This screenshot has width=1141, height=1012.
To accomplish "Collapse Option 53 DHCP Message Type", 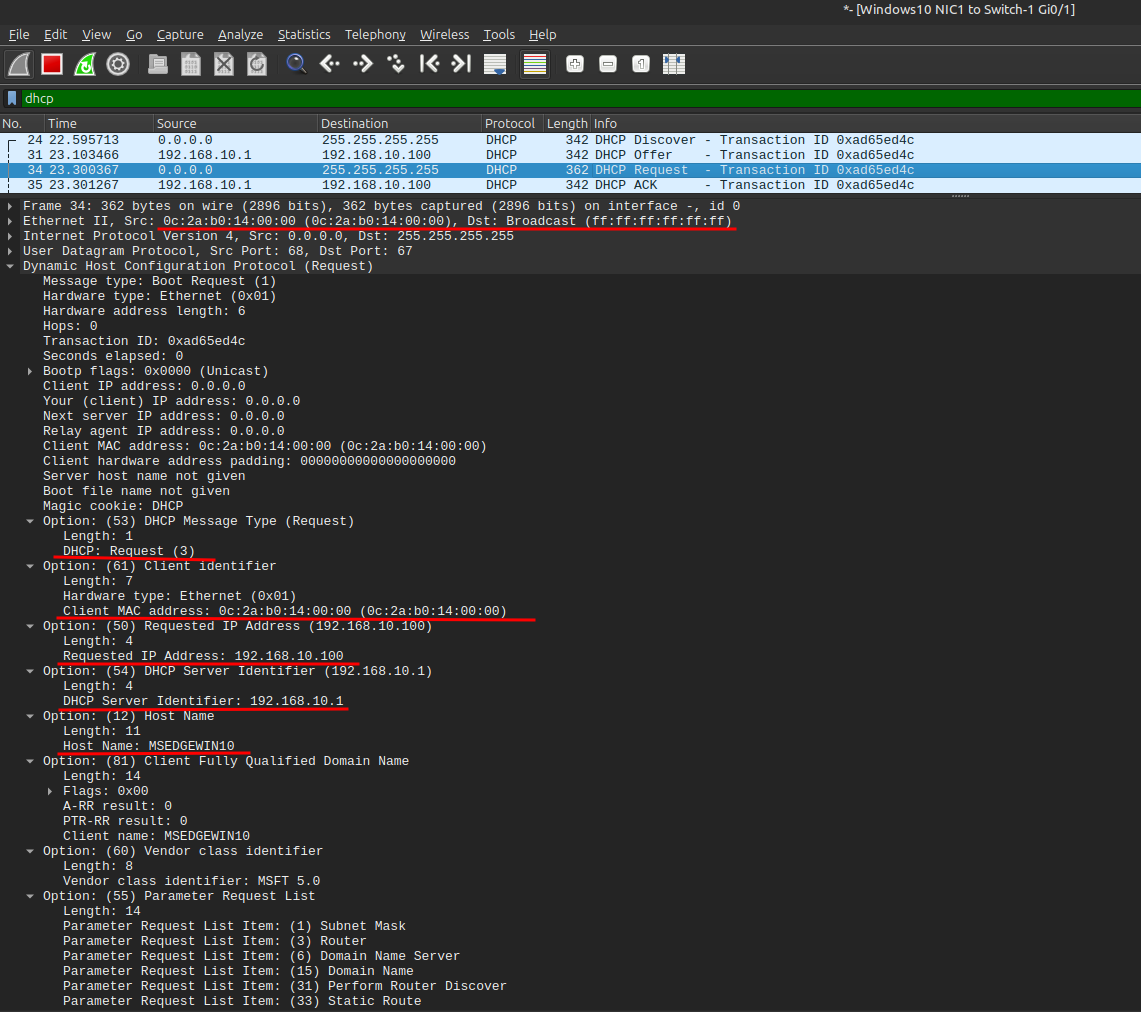I will [31, 521].
